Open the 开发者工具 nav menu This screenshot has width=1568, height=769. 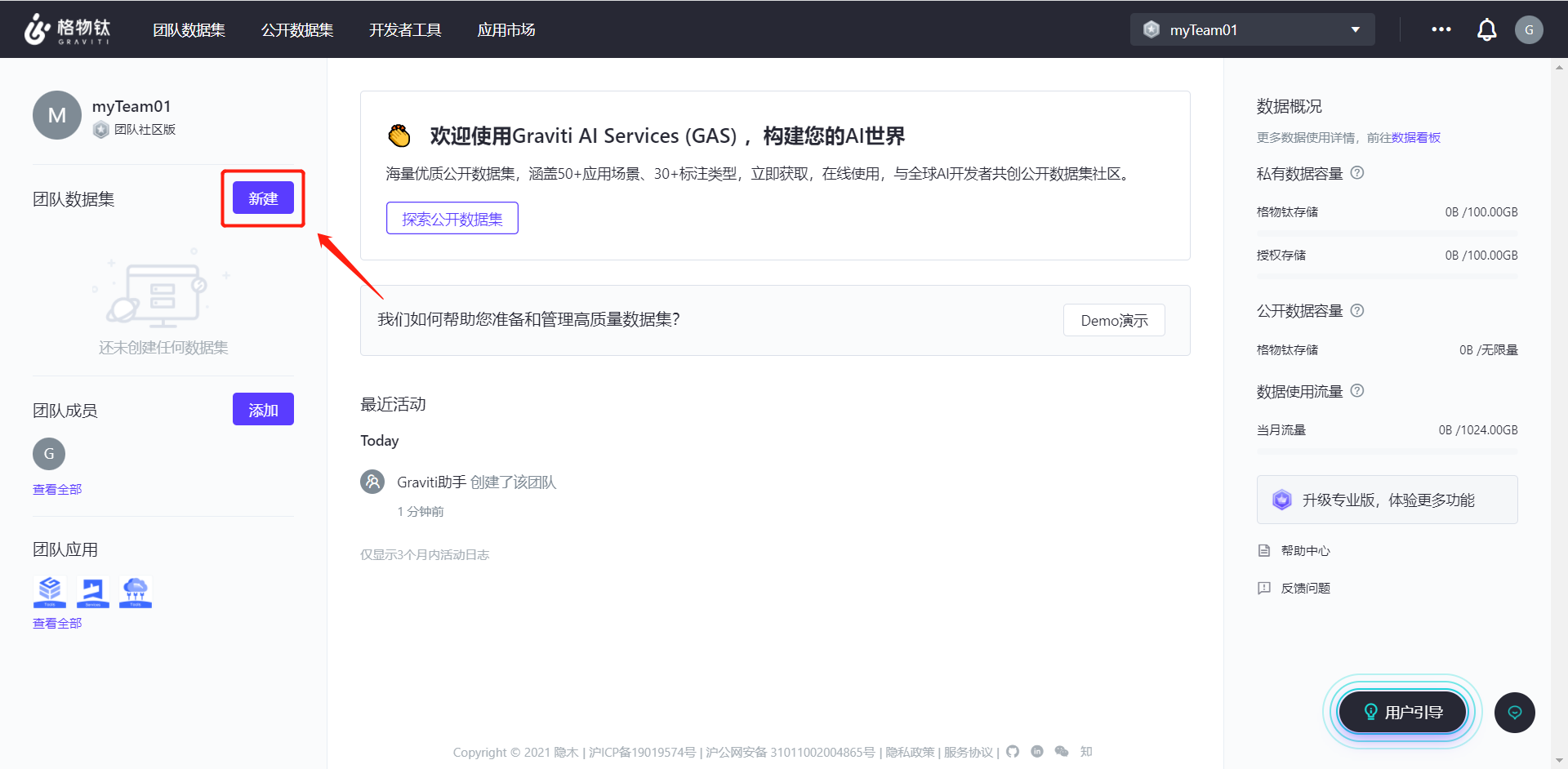[405, 30]
